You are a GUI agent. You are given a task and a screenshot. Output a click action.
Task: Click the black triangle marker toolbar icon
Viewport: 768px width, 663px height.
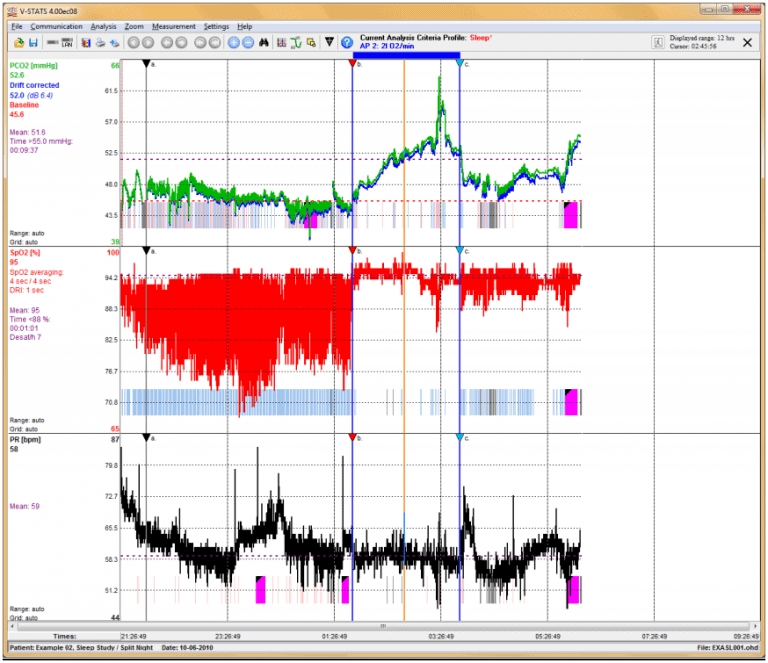click(x=330, y=43)
